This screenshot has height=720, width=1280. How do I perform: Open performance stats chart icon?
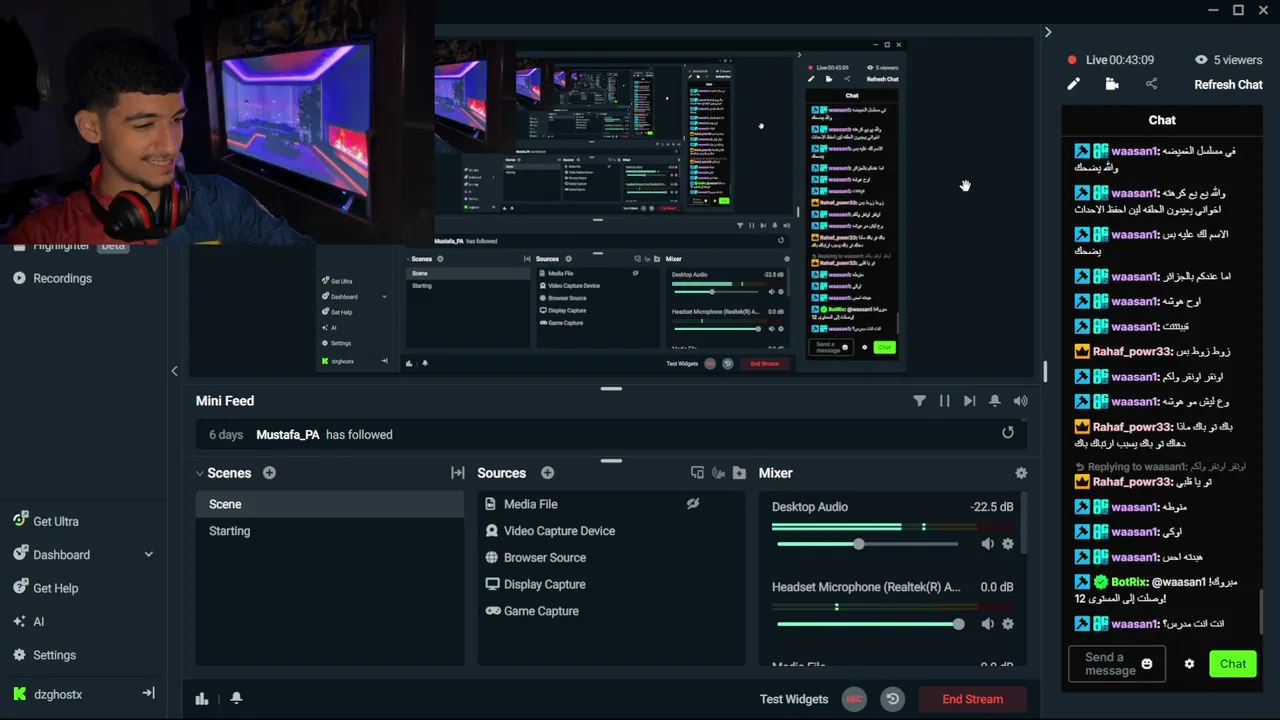point(202,699)
